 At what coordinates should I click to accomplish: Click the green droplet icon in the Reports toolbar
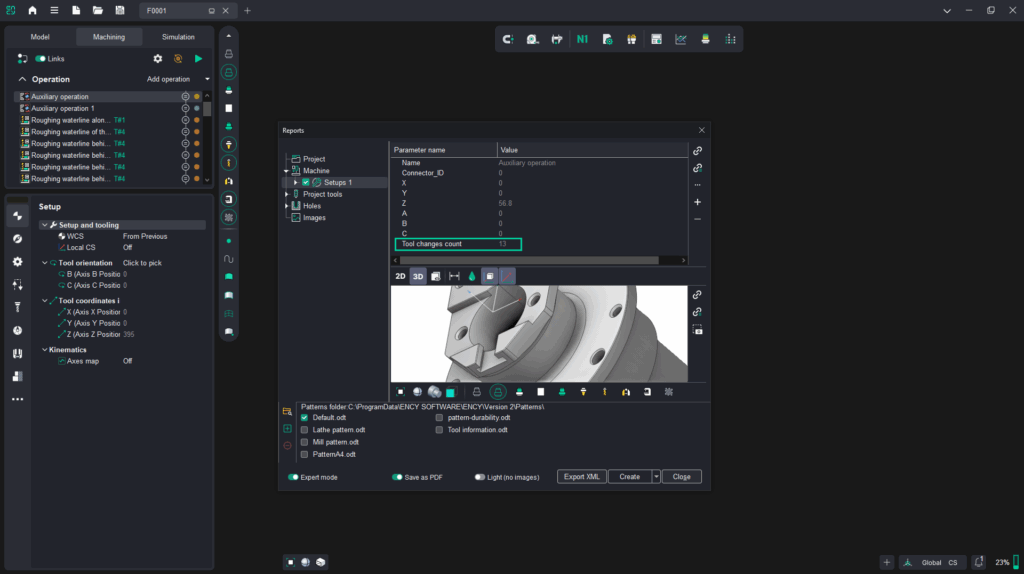click(472, 276)
